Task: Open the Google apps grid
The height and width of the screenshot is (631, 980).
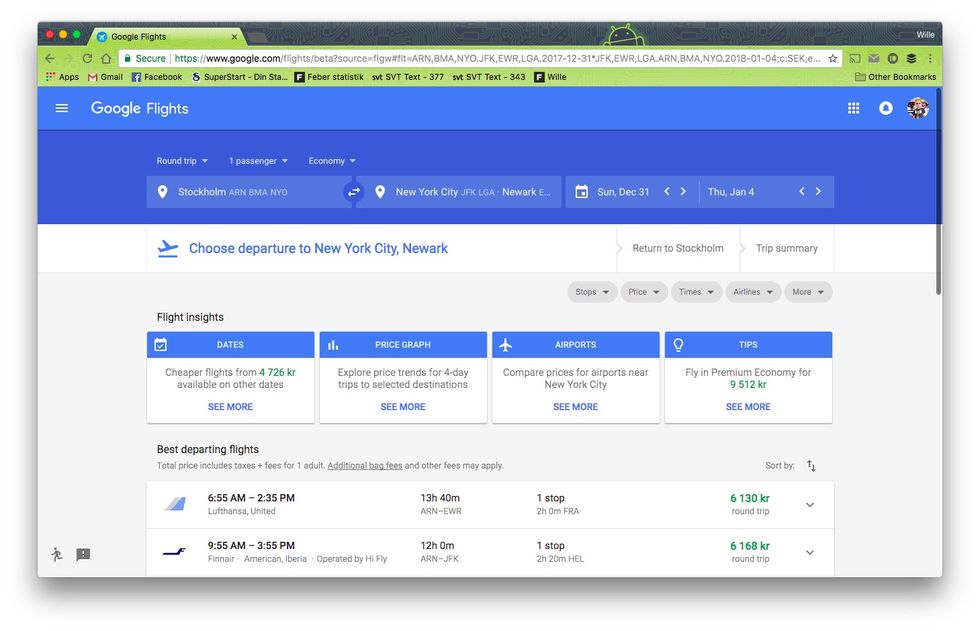Action: [x=853, y=108]
